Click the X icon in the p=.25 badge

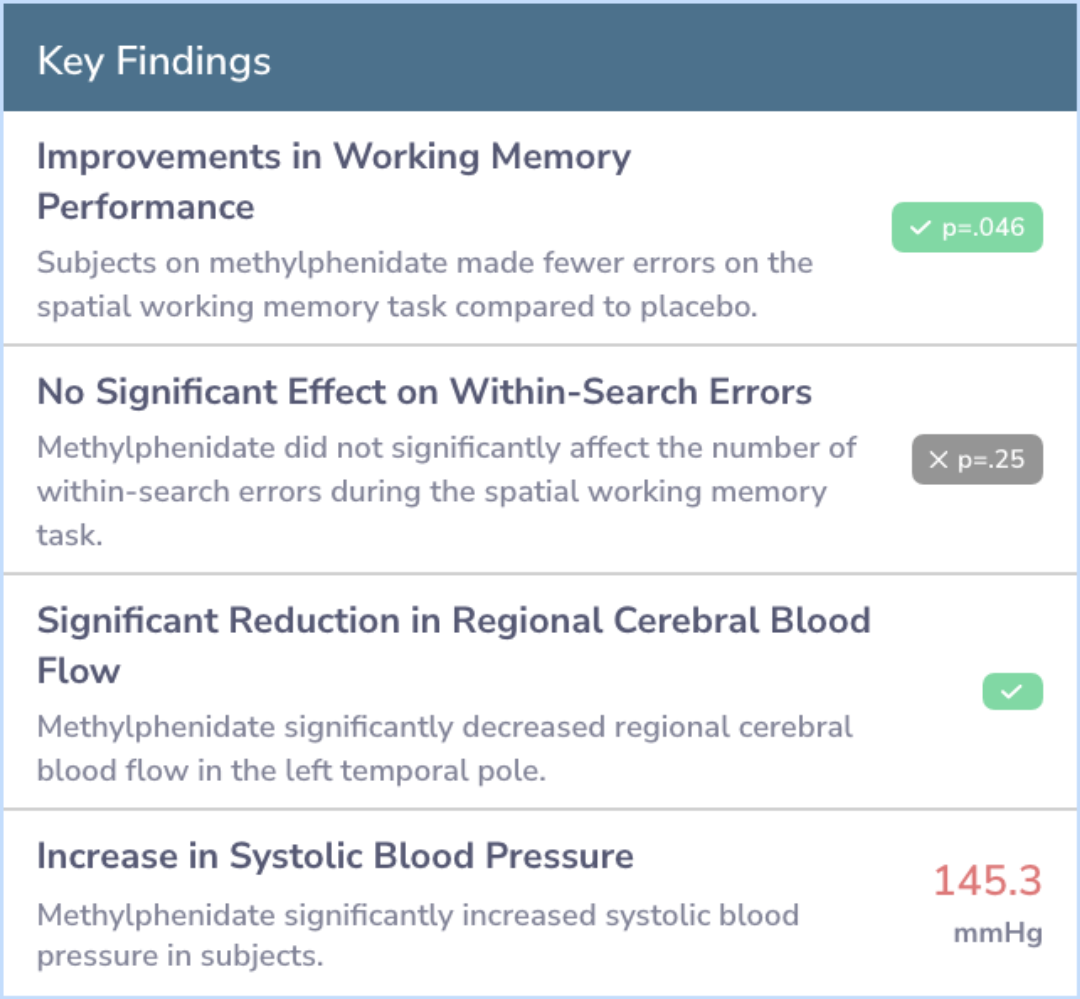click(x=939, y=460)
